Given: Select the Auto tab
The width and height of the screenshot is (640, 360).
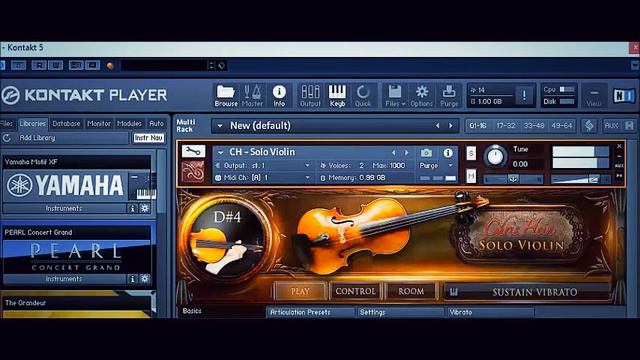Looking at the screenshot, I should [156, 123].
